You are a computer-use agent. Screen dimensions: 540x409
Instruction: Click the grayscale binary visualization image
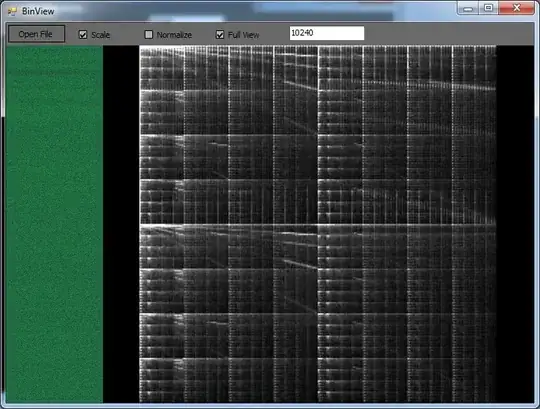(318, 224)
